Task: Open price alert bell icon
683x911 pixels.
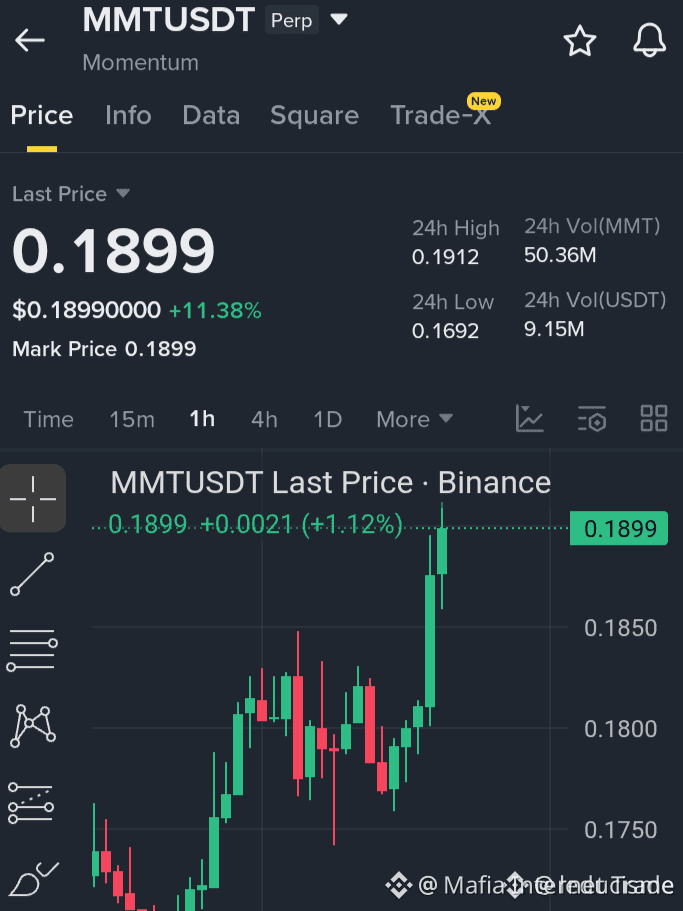Action: pyautogui.click(x=649, y=41)
